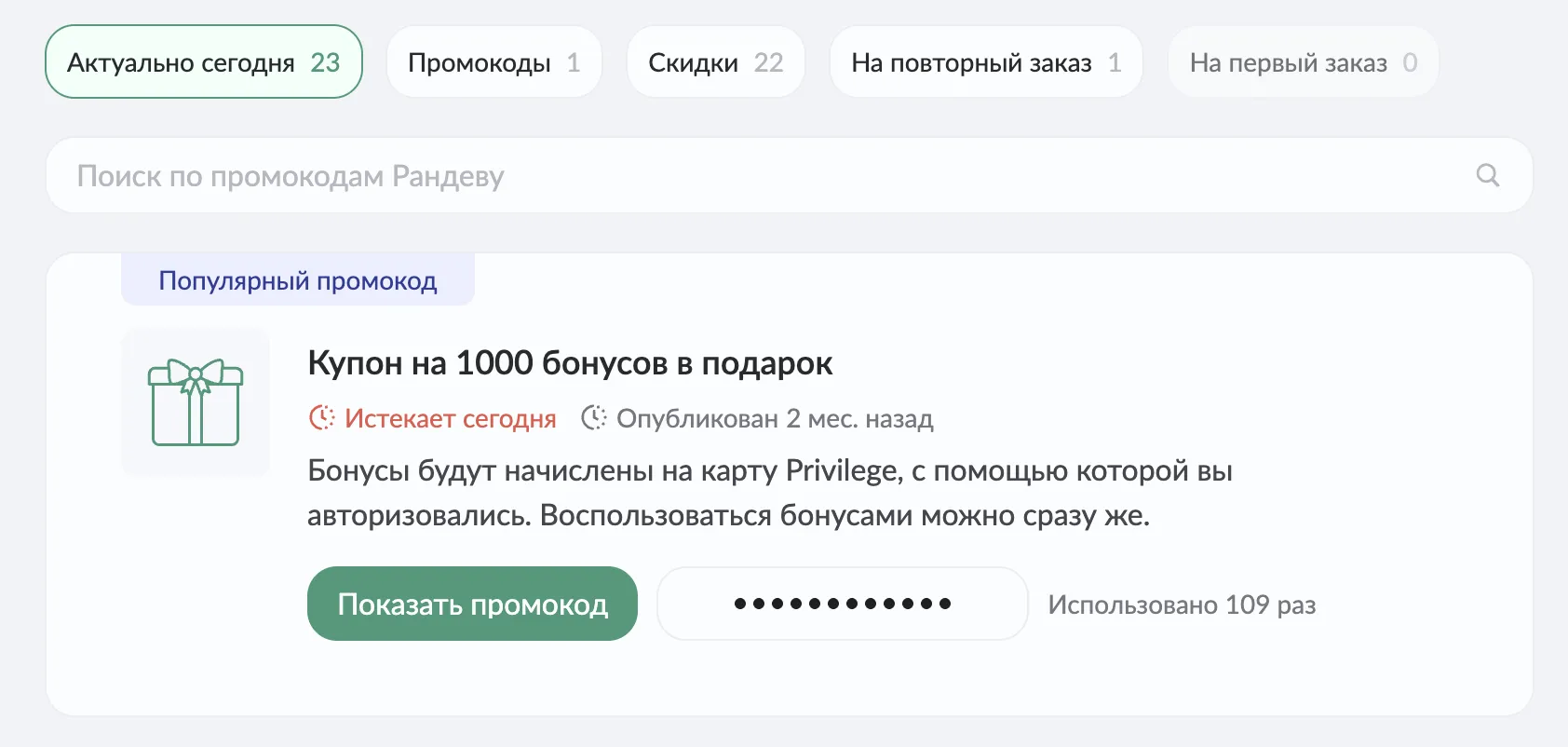This screenshot has width=1568, height=747.
Task: Select the "На повторный заказ" filter
Action: (x=986, y=62)
